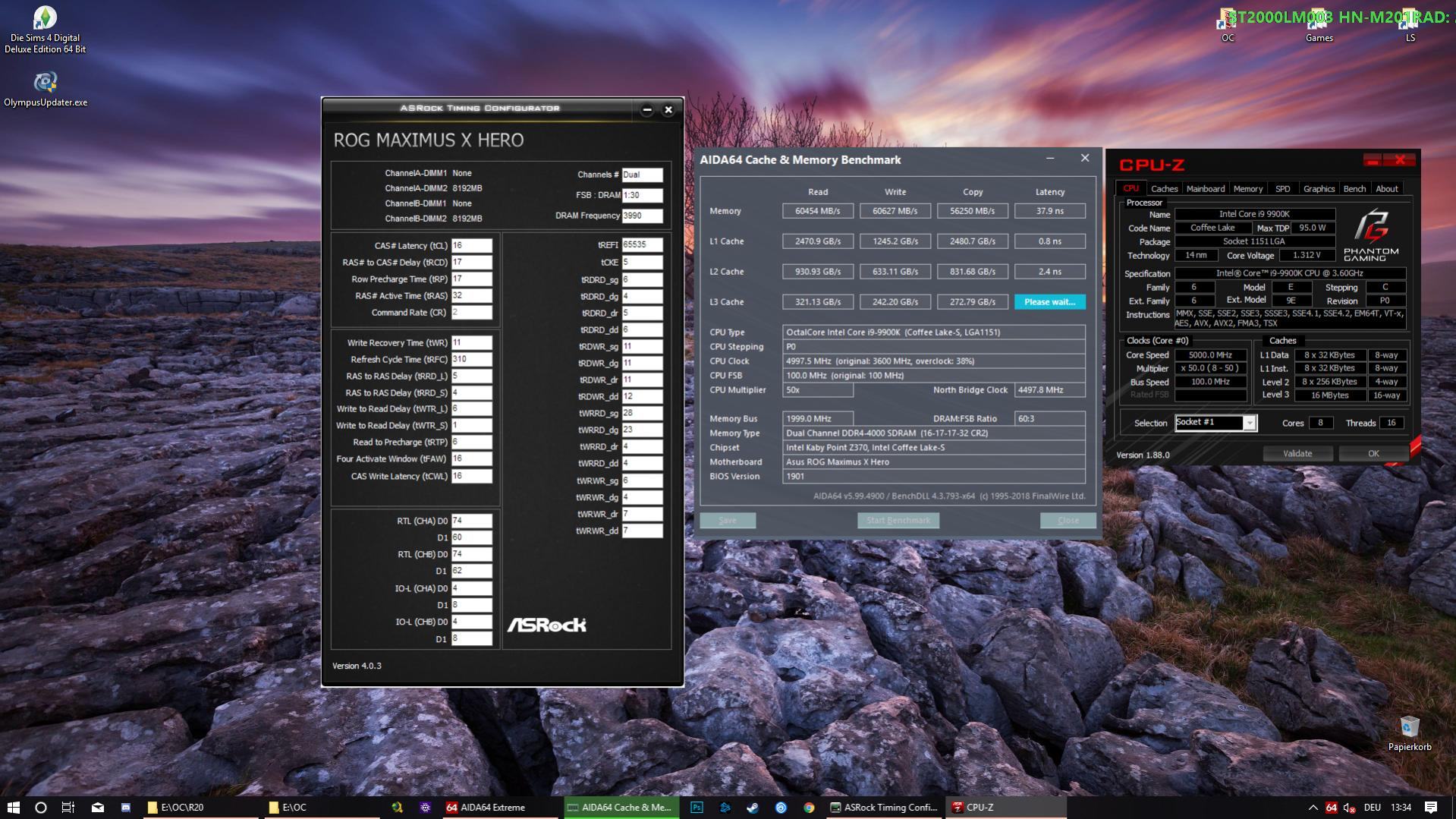Open the Graphics tab in CPU-Z
This screenshot has width=1456, height=819.
click(1319, 189)
